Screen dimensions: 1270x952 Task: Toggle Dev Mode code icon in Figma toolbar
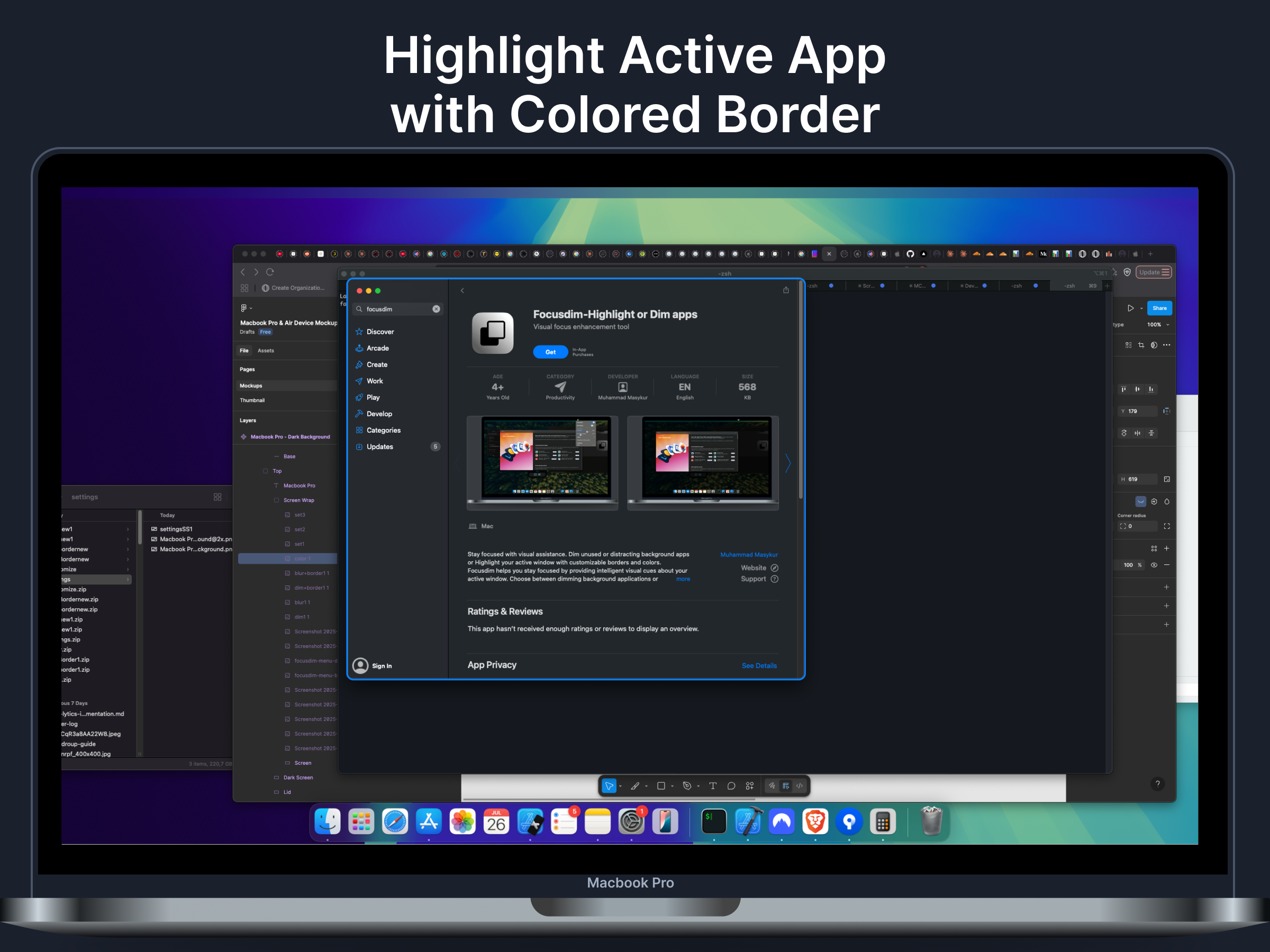[x=799, y=785]
